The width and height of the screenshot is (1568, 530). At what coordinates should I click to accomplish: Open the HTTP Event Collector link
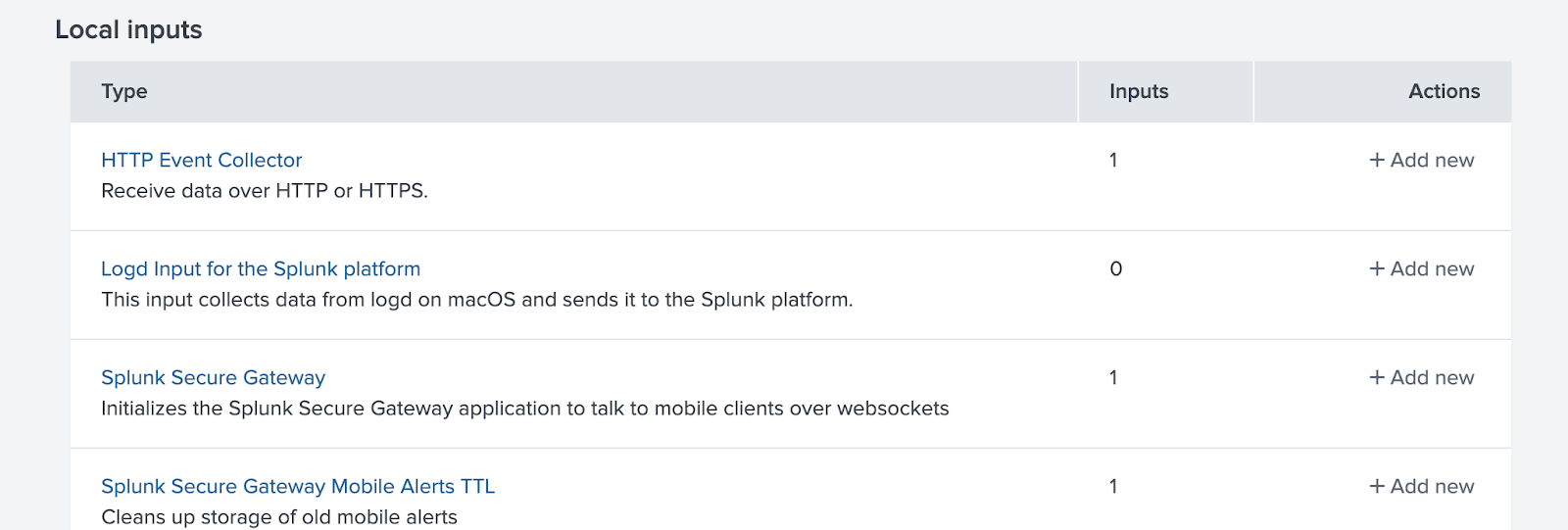201,160
